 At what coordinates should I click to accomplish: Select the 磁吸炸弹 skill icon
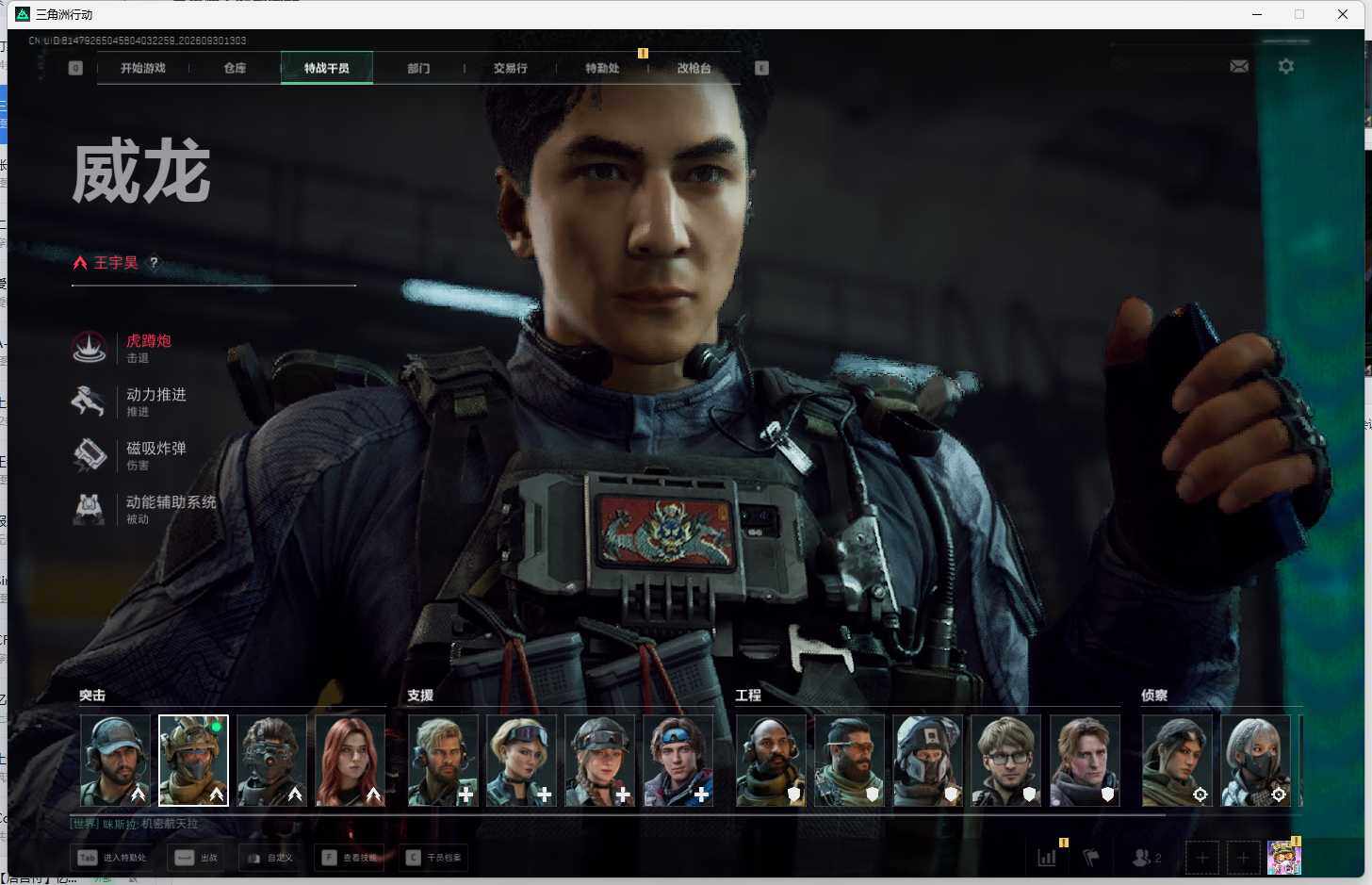pos(89,454)
